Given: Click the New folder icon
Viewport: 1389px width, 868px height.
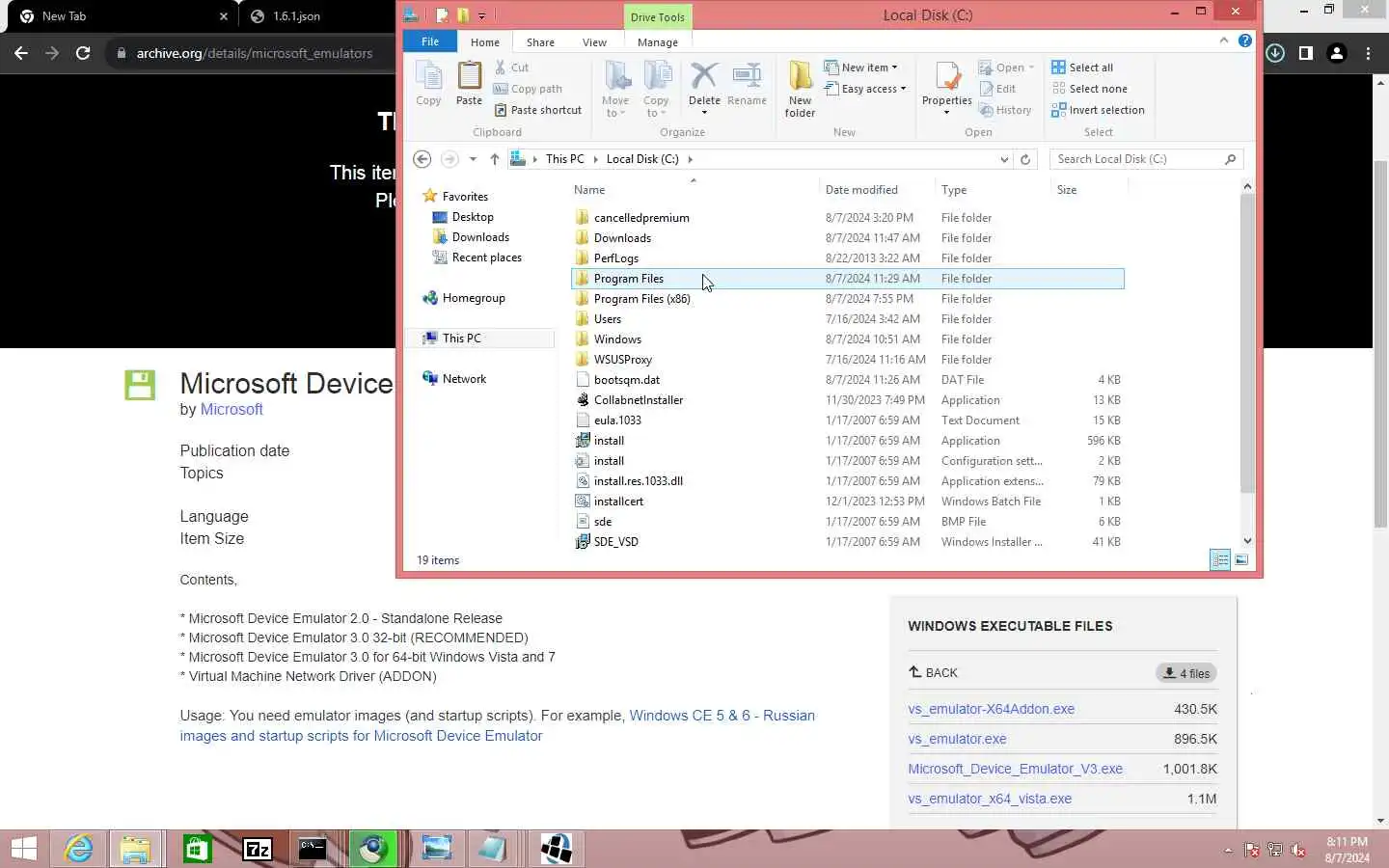Looking at the screenshot, I should (800, 89).
